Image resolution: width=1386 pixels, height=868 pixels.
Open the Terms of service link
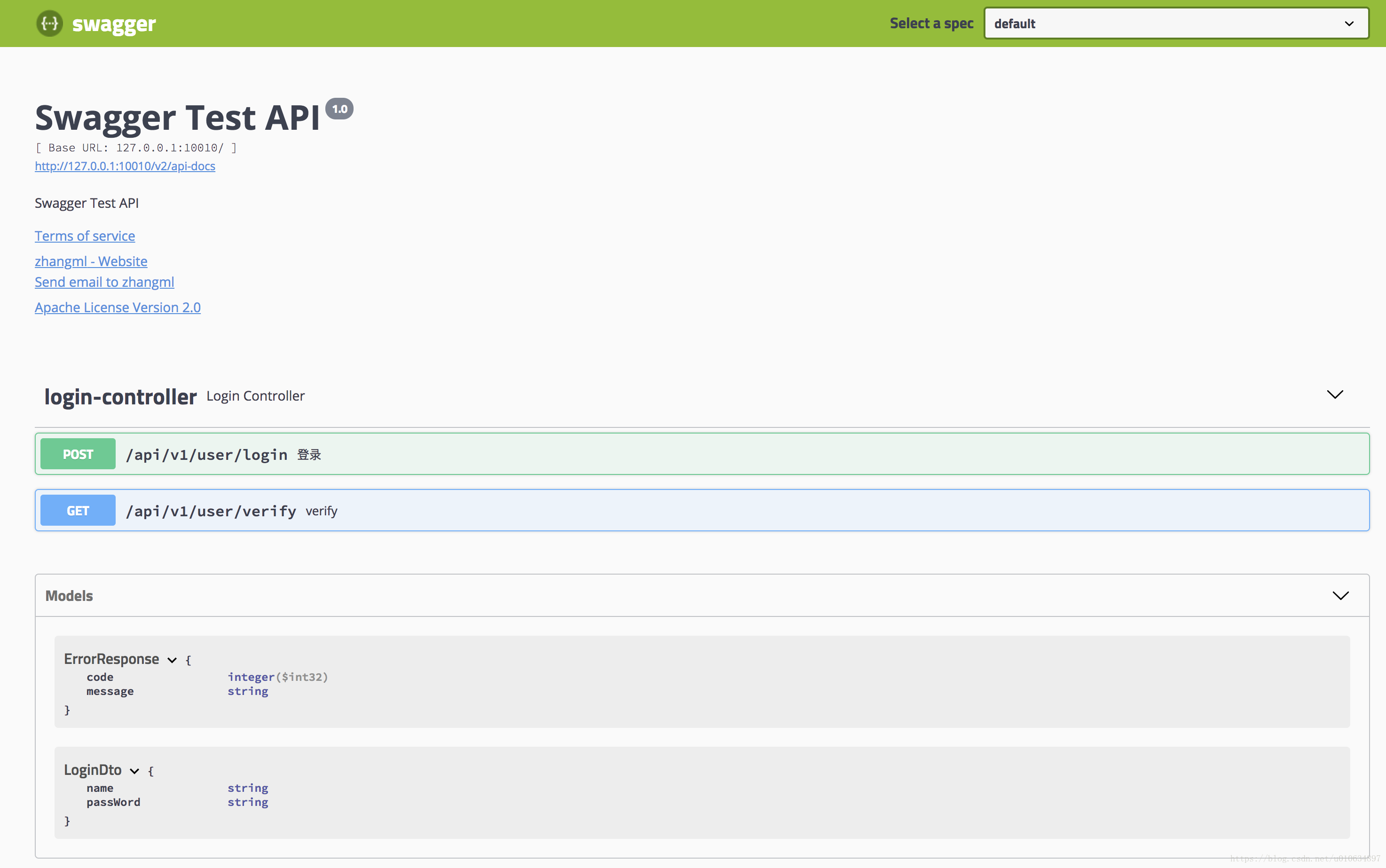point(85,236)
